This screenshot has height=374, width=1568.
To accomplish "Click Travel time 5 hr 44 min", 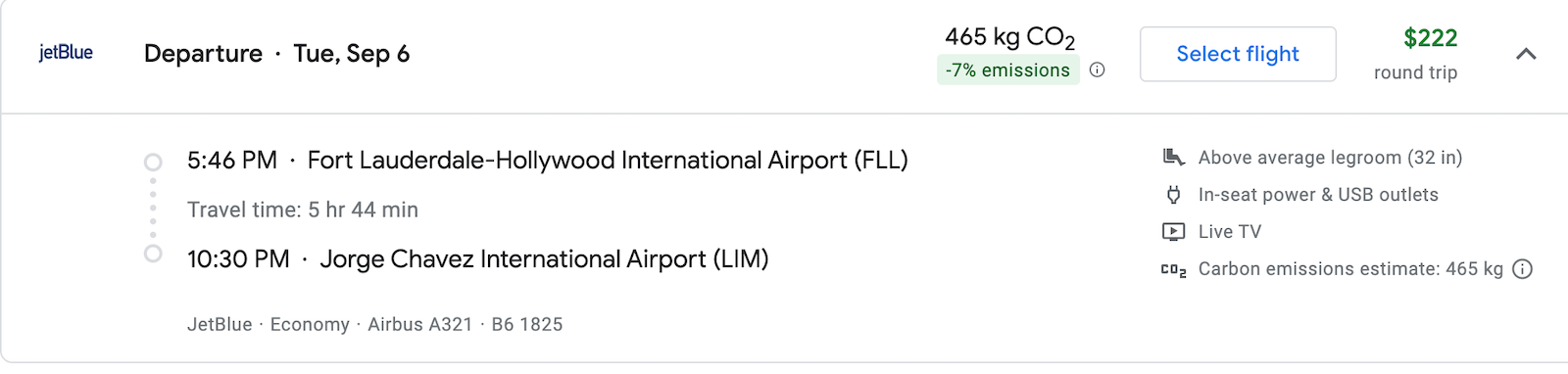I will point(303,210).
